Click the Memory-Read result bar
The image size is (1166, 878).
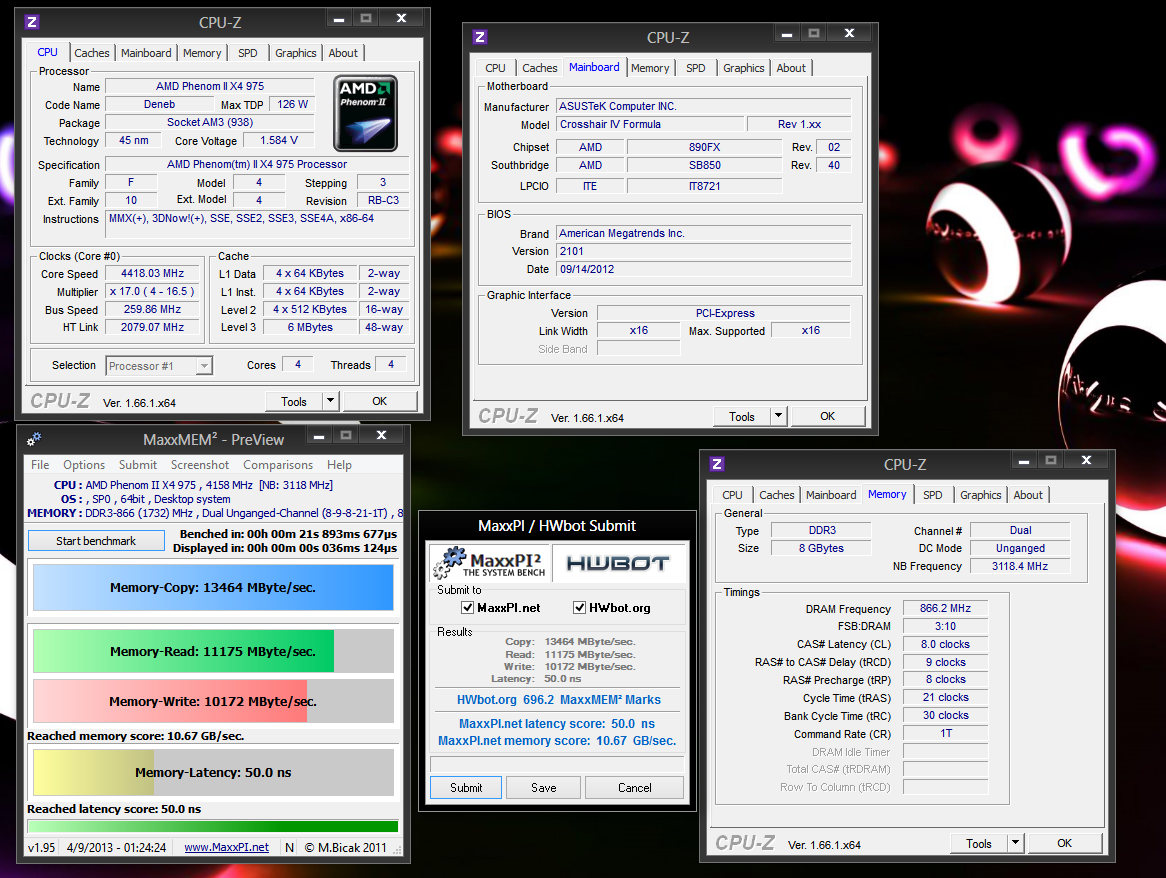213,651
